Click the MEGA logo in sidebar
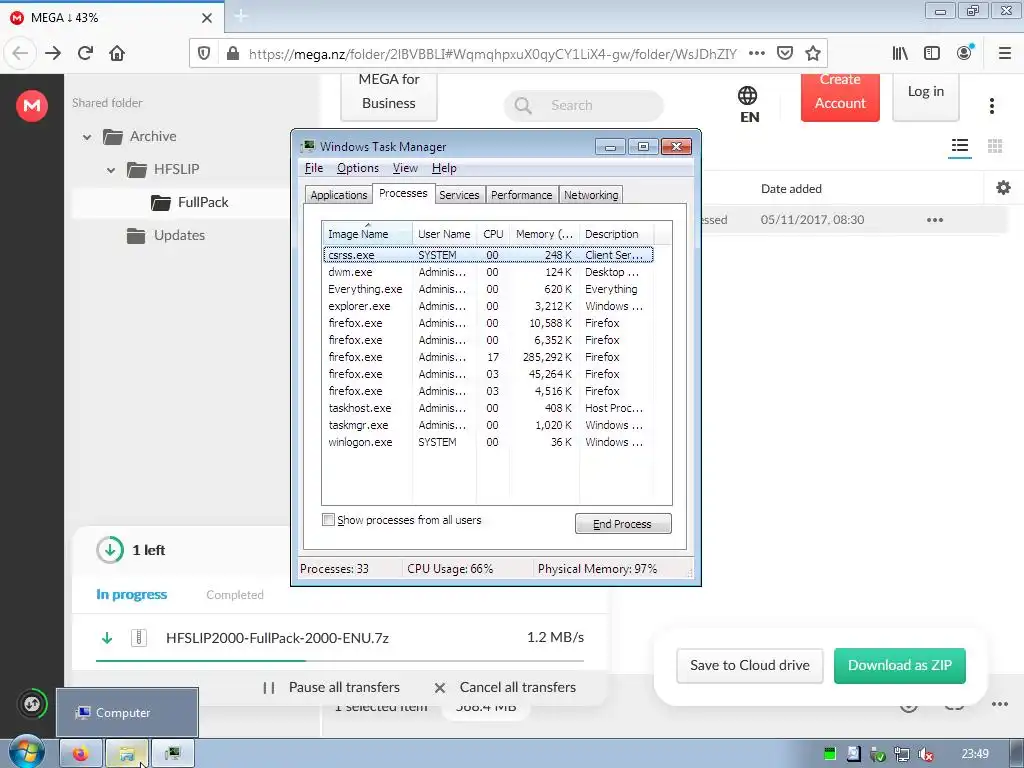 pos(32,105)
